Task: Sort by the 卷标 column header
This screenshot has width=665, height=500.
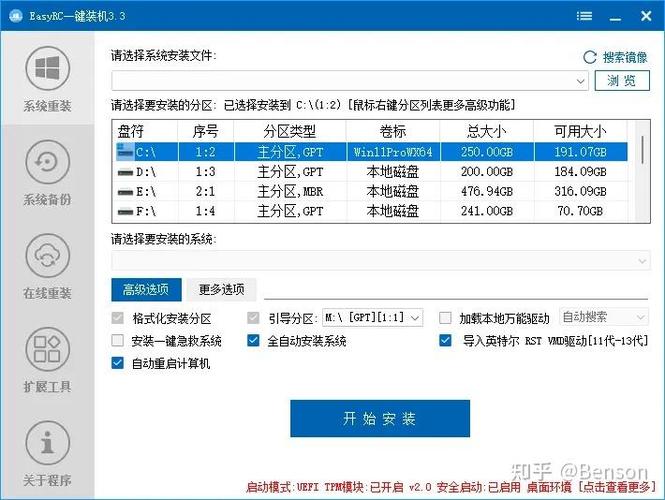Action: pyautogui.click(x=393, y=131)
